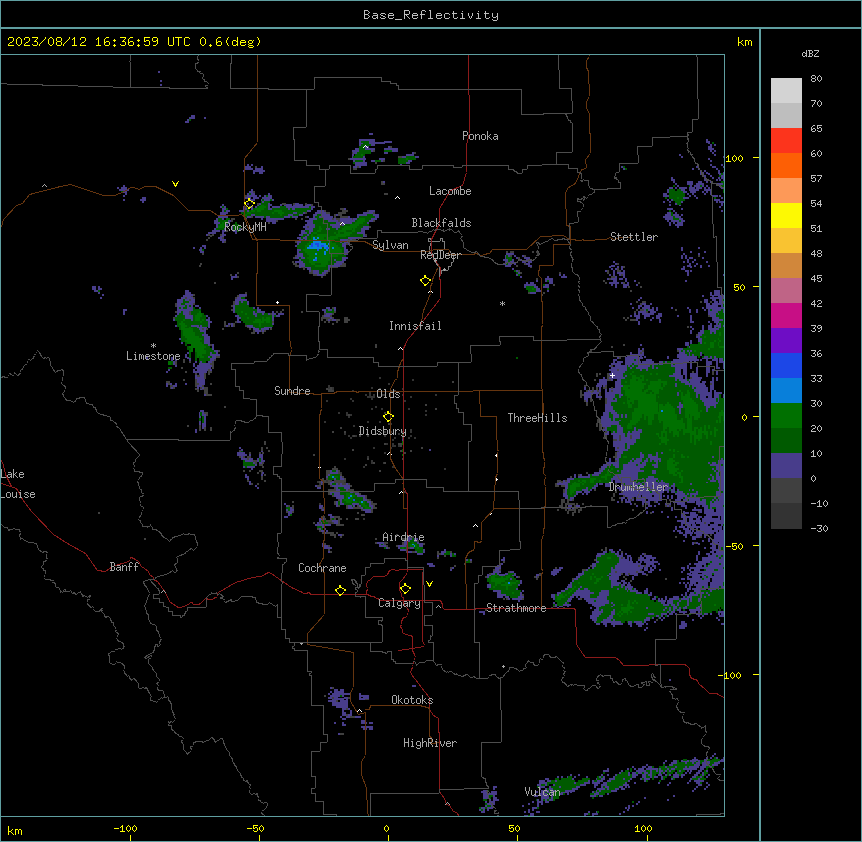
Task: Click the asterisk marker east of Innisfail
Action: (502, 303)
